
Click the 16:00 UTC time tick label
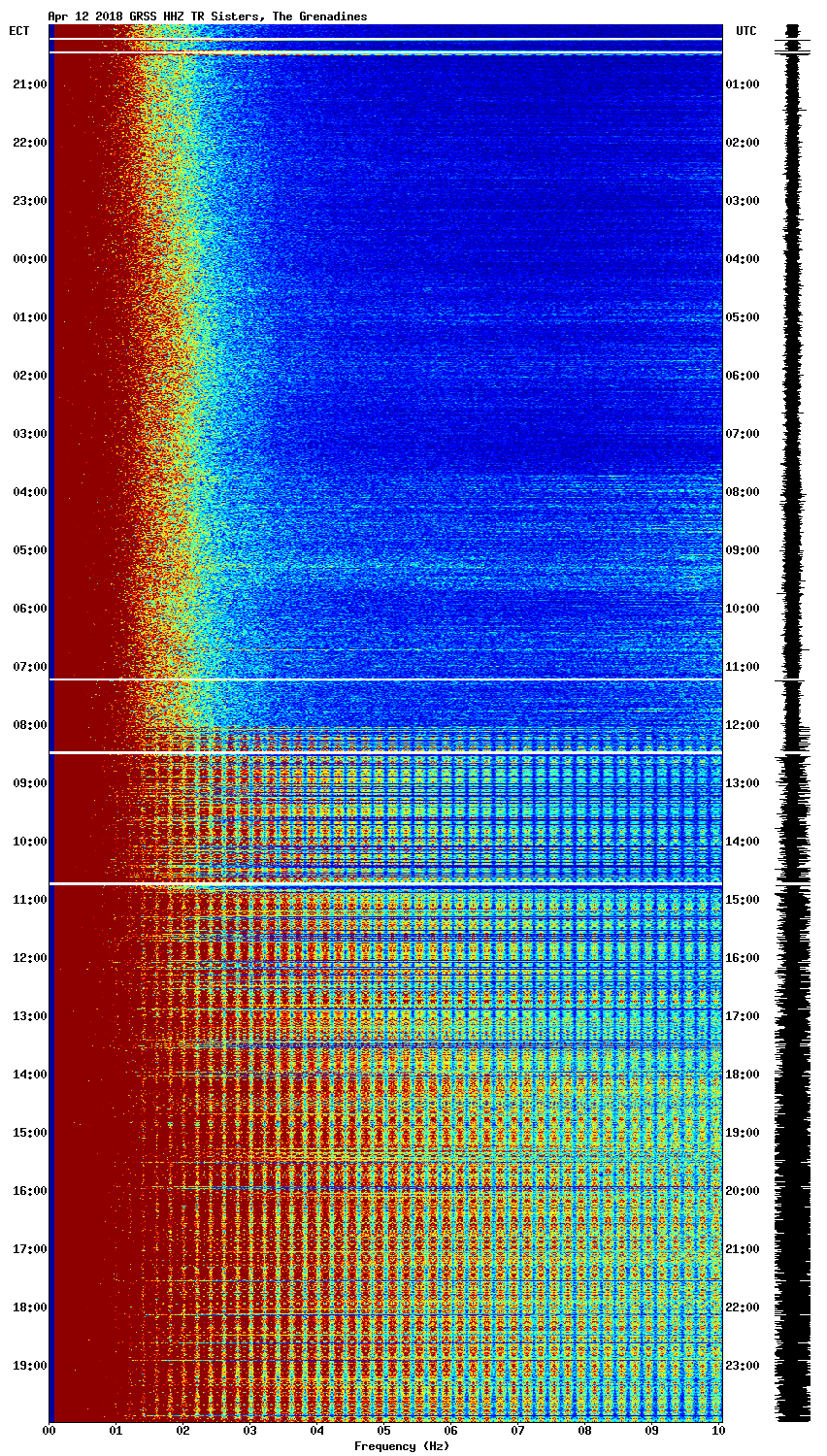tap(743, 958)
